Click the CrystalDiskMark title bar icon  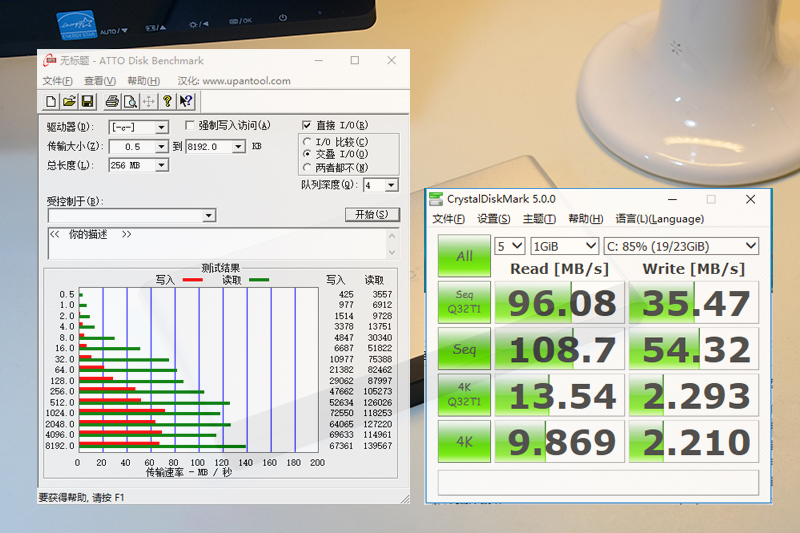[x=436, y=199]
